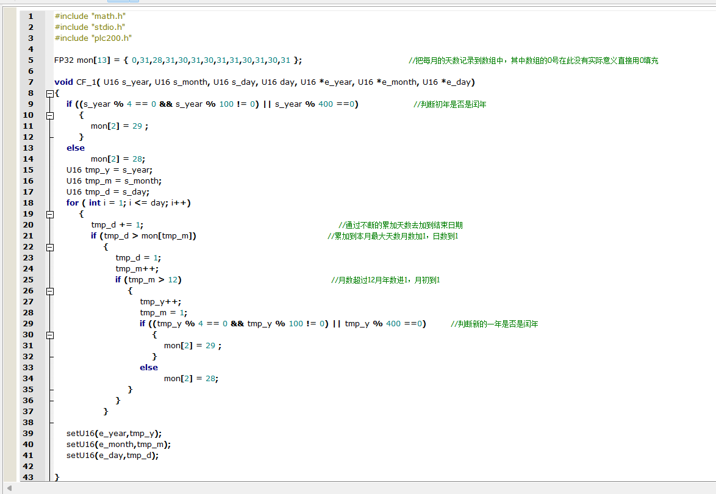Select line number 29 in the gutter
Image resolution: width=716 pixels, height=494 pixels.
[28, 324]
